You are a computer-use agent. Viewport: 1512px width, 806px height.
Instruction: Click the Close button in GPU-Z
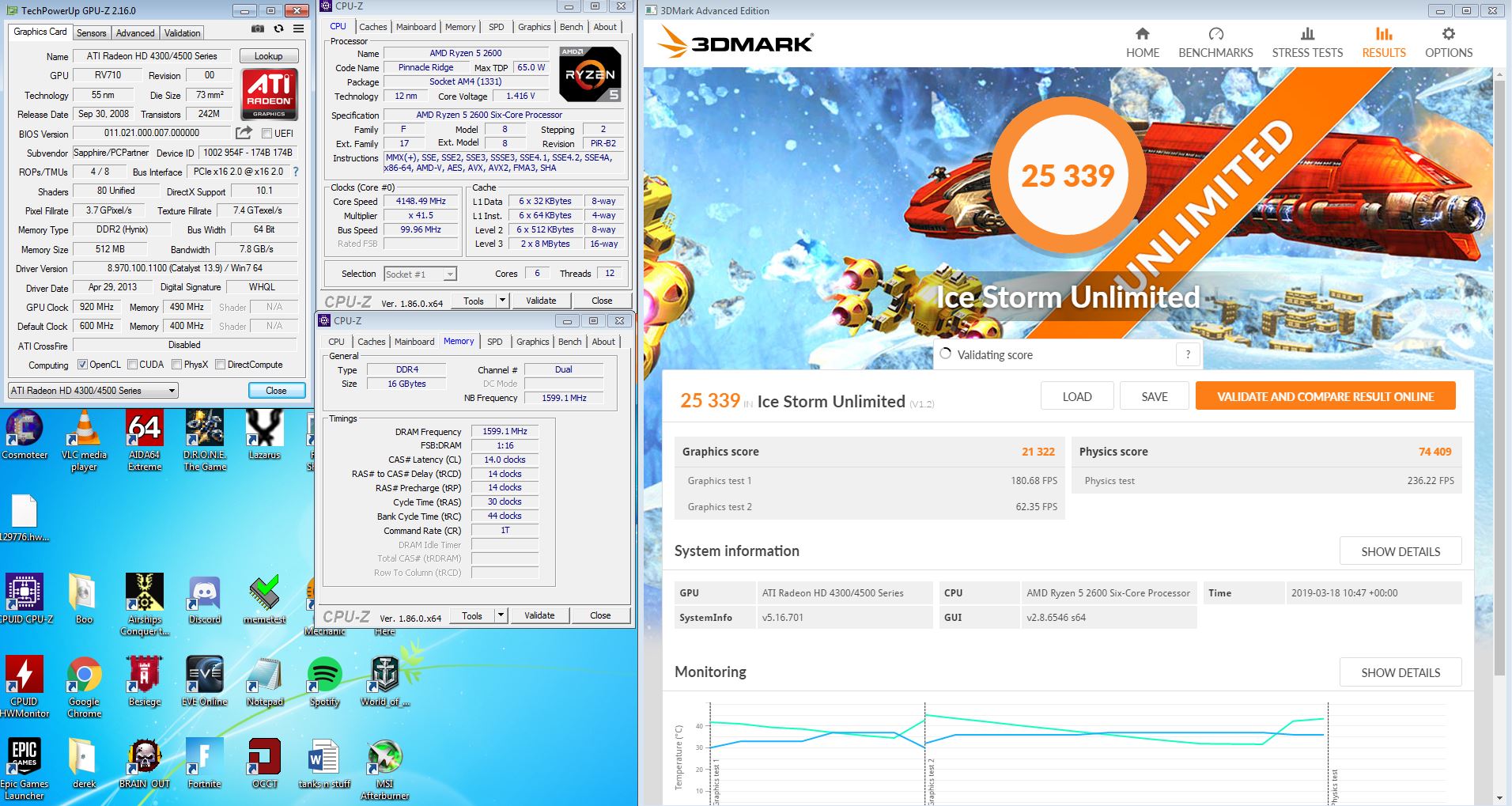[276, 390]
